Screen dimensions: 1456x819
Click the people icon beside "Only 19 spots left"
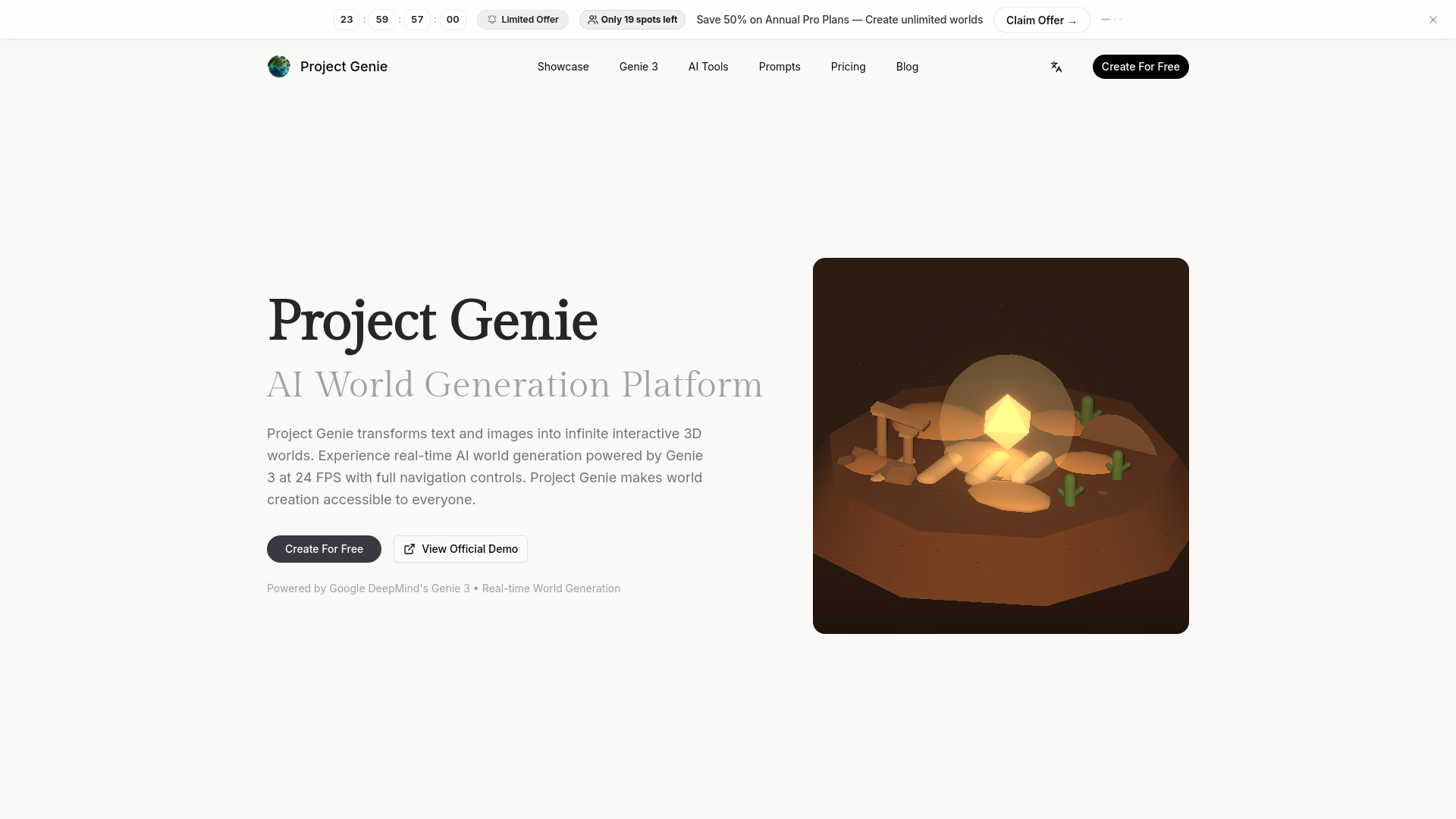593,20
